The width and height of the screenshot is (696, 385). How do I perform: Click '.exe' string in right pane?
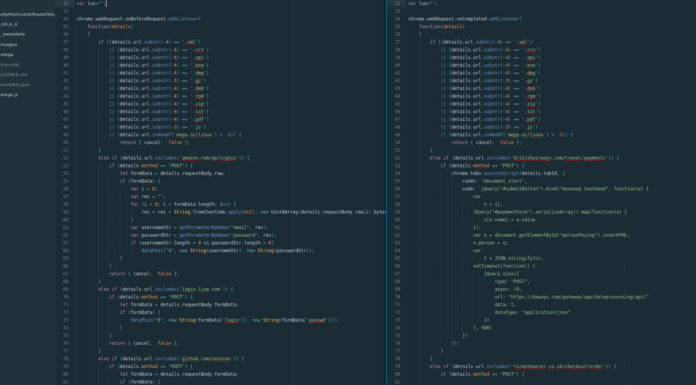(531, 65)
